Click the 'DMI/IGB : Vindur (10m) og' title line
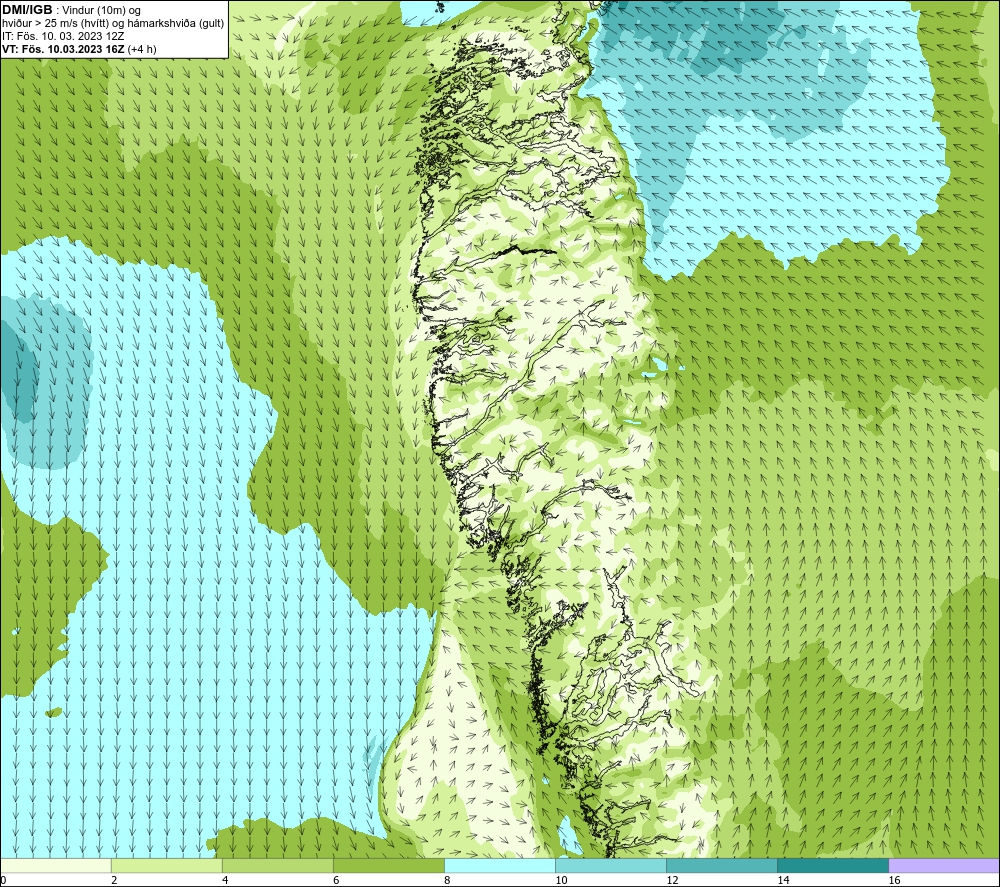This screenshot has width=1000, height=887. point(71,10)
